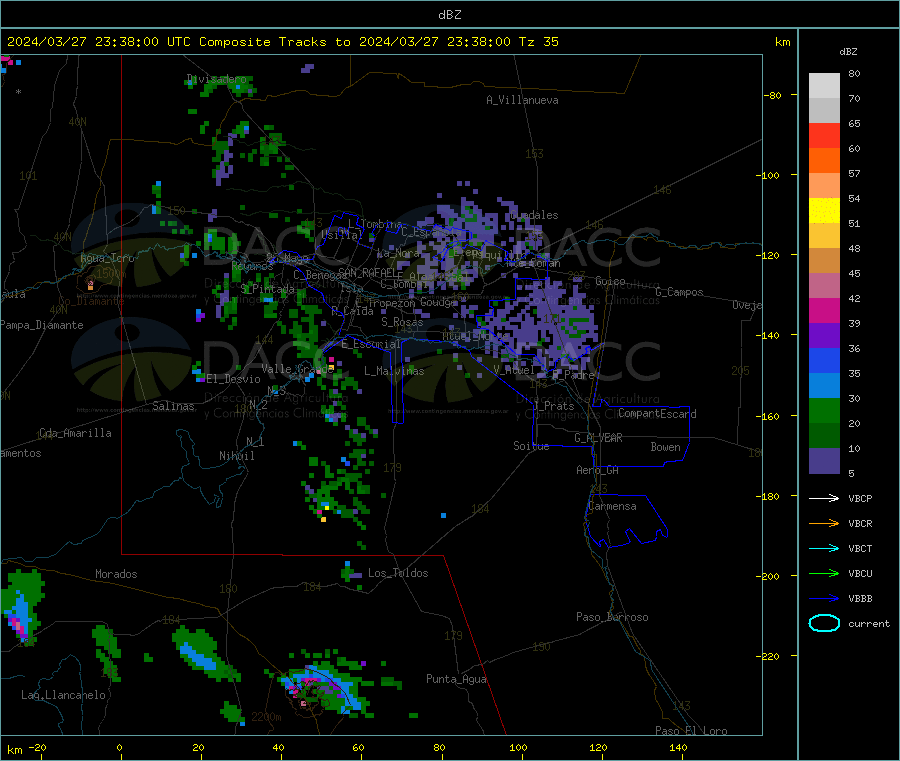Viewport: 900px width, 761px height.
Task: Click the Soitue map label
Action: click(531, 446)
